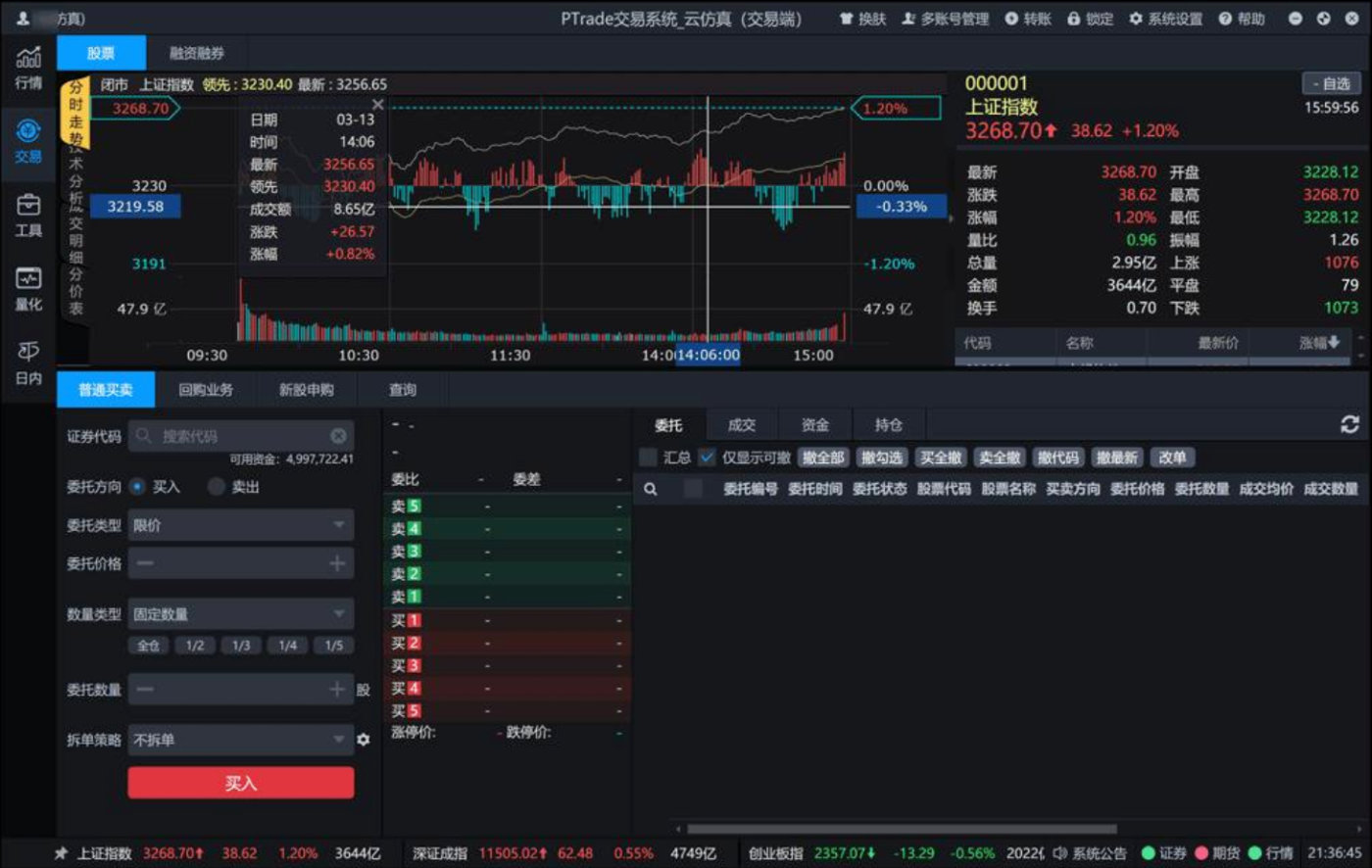Expand the 拆单策略 不拆单 dropdown
Image resolution: width=1372 pixels, height=868 pixels.
[x=241, y=740]
